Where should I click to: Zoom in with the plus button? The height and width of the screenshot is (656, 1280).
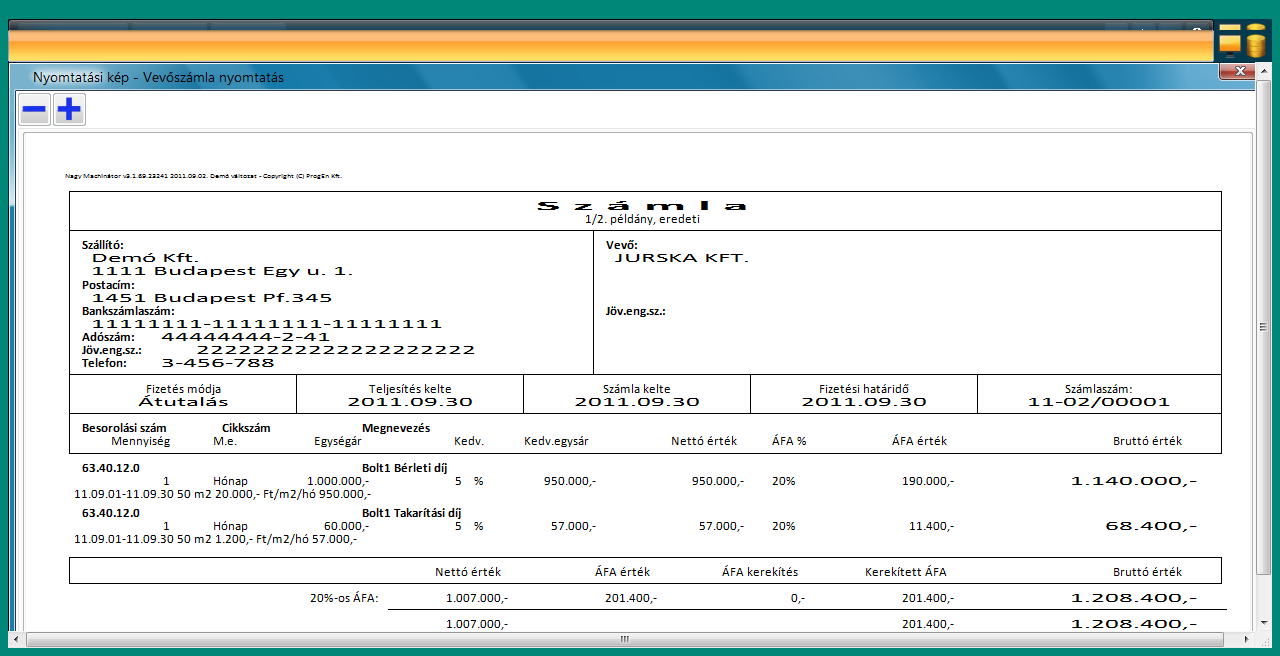69,110
